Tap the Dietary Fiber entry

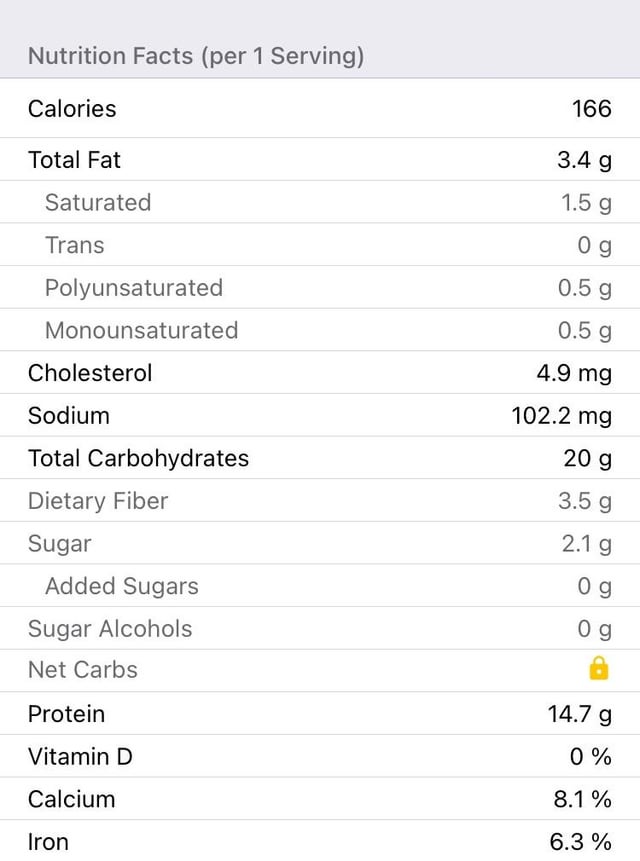(x=320, y=501)
